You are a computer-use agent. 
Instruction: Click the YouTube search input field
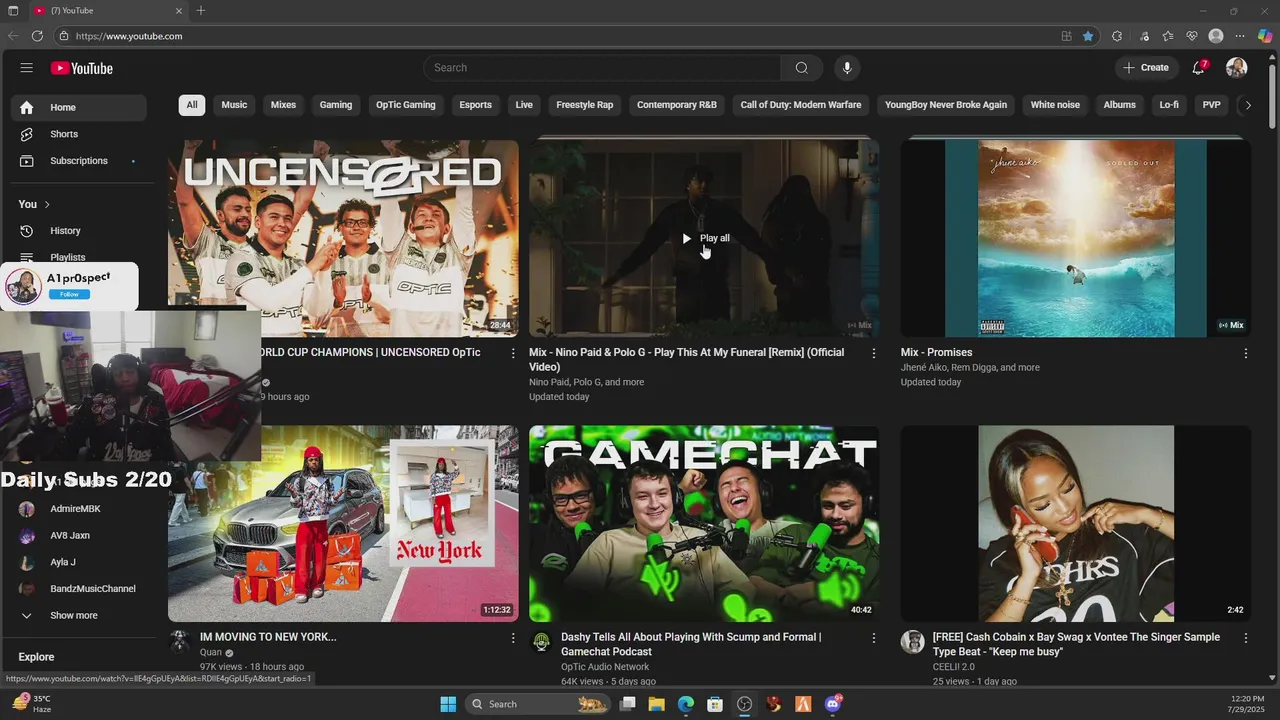click(x=602, y=68)
